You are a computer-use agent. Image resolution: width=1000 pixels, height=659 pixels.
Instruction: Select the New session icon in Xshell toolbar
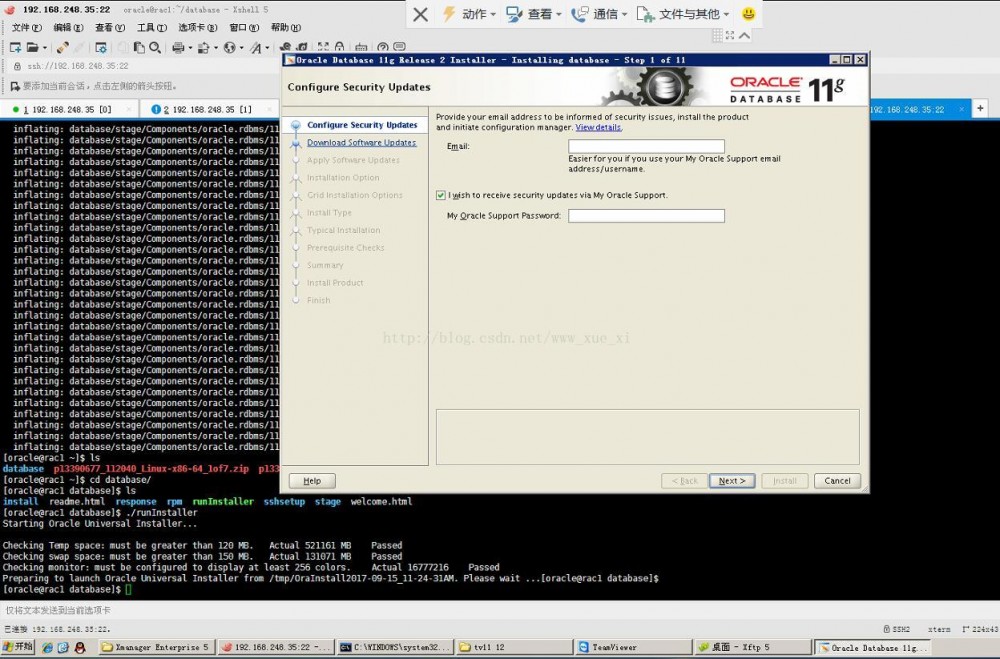pos(15,46)
